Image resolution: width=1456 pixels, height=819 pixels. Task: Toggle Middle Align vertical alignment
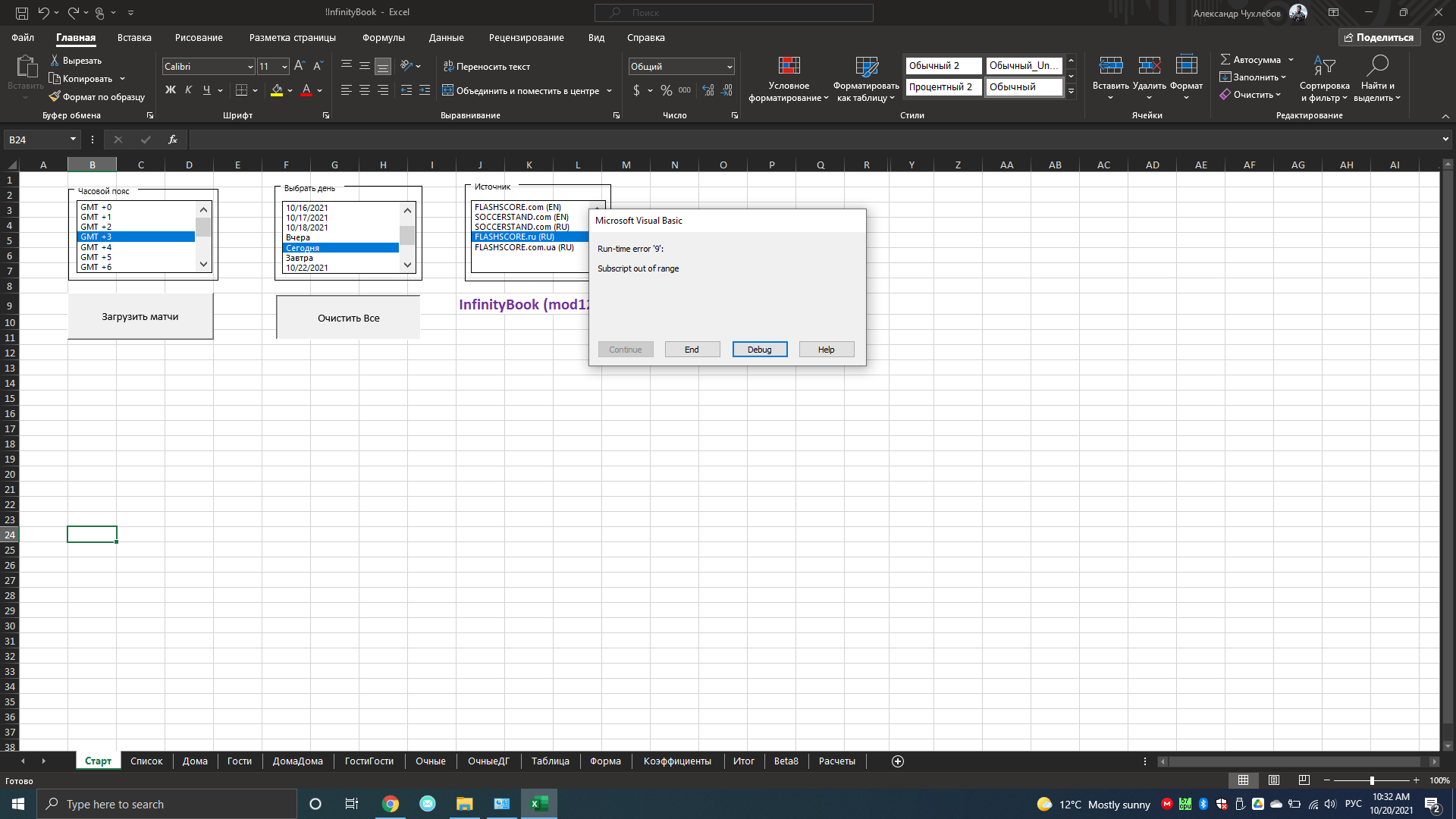pos(365,67)
